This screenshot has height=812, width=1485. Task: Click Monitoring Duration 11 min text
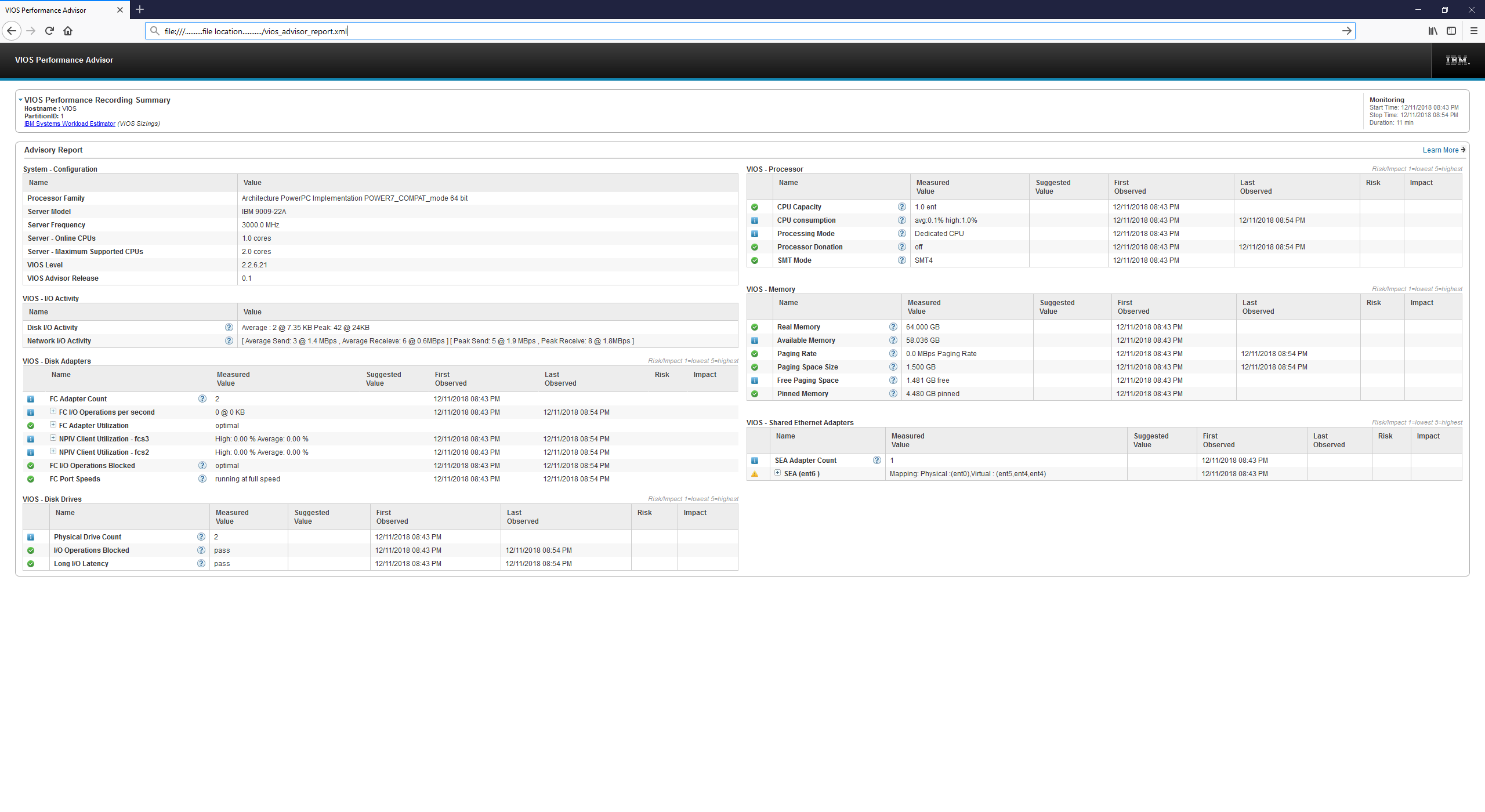click(1391, 123)
